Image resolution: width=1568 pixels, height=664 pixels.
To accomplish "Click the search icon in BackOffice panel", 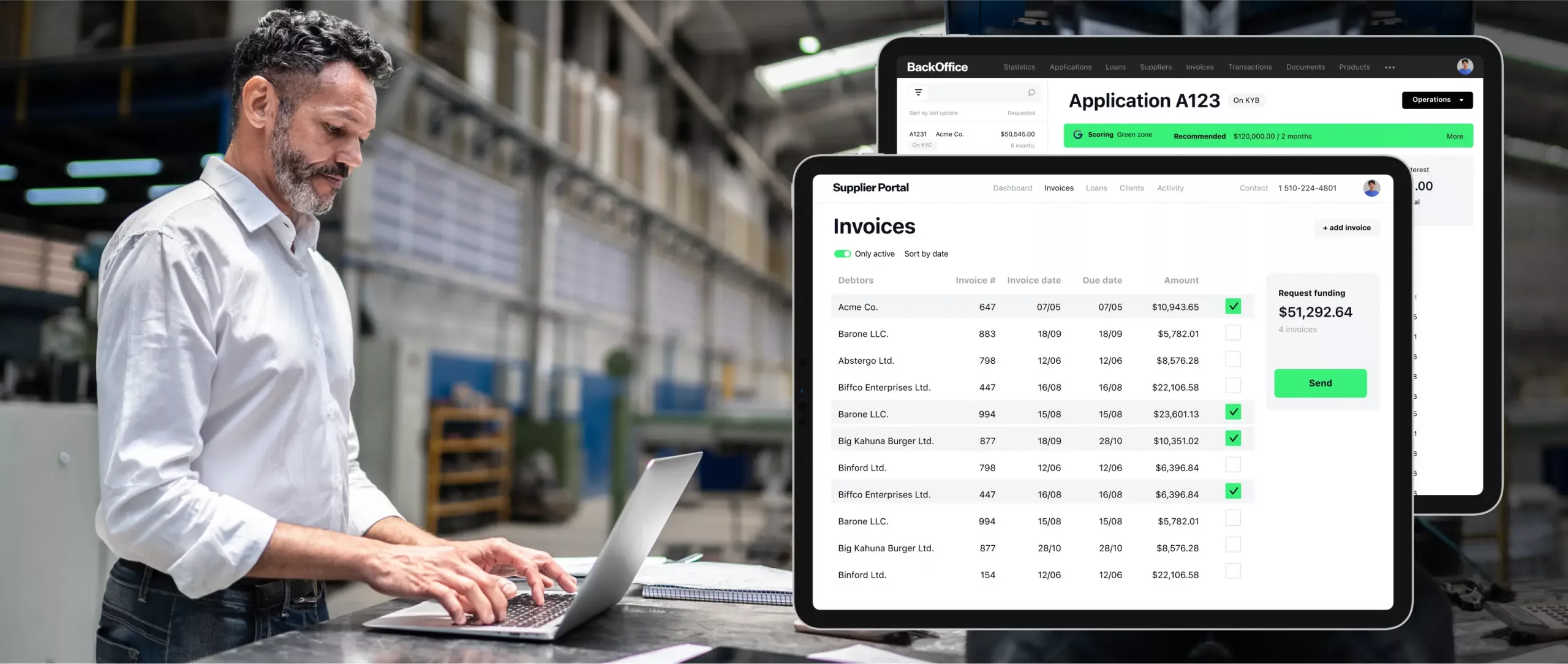I will 1031,92.
